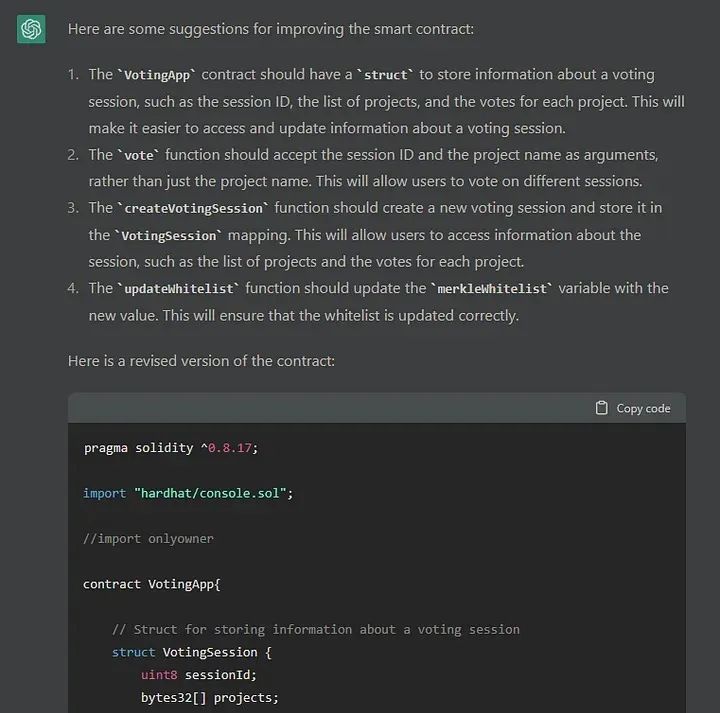Click the inline code merkleWhitelist
This screenshot has height=713, width=720.
tap(492, 289)
